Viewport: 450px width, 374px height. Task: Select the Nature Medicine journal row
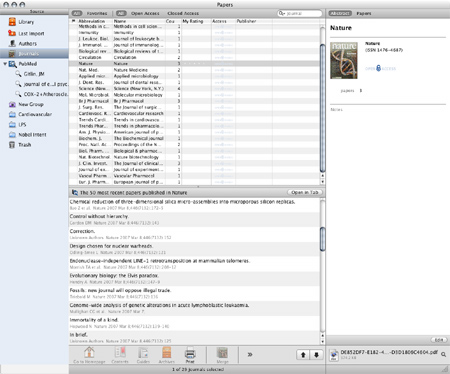[x=194, y=70]
